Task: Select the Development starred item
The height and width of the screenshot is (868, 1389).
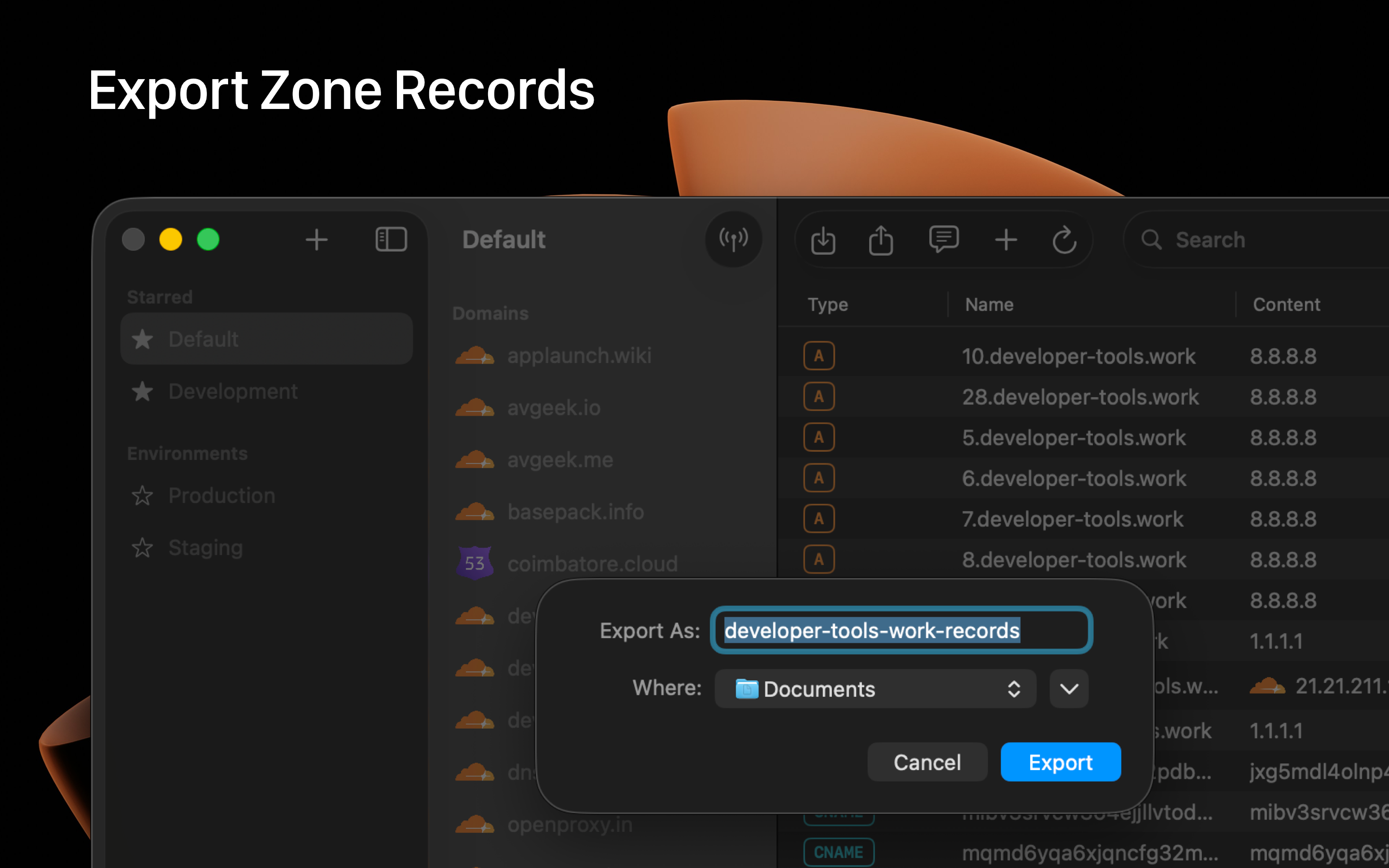Action: [x=266, y=392]
